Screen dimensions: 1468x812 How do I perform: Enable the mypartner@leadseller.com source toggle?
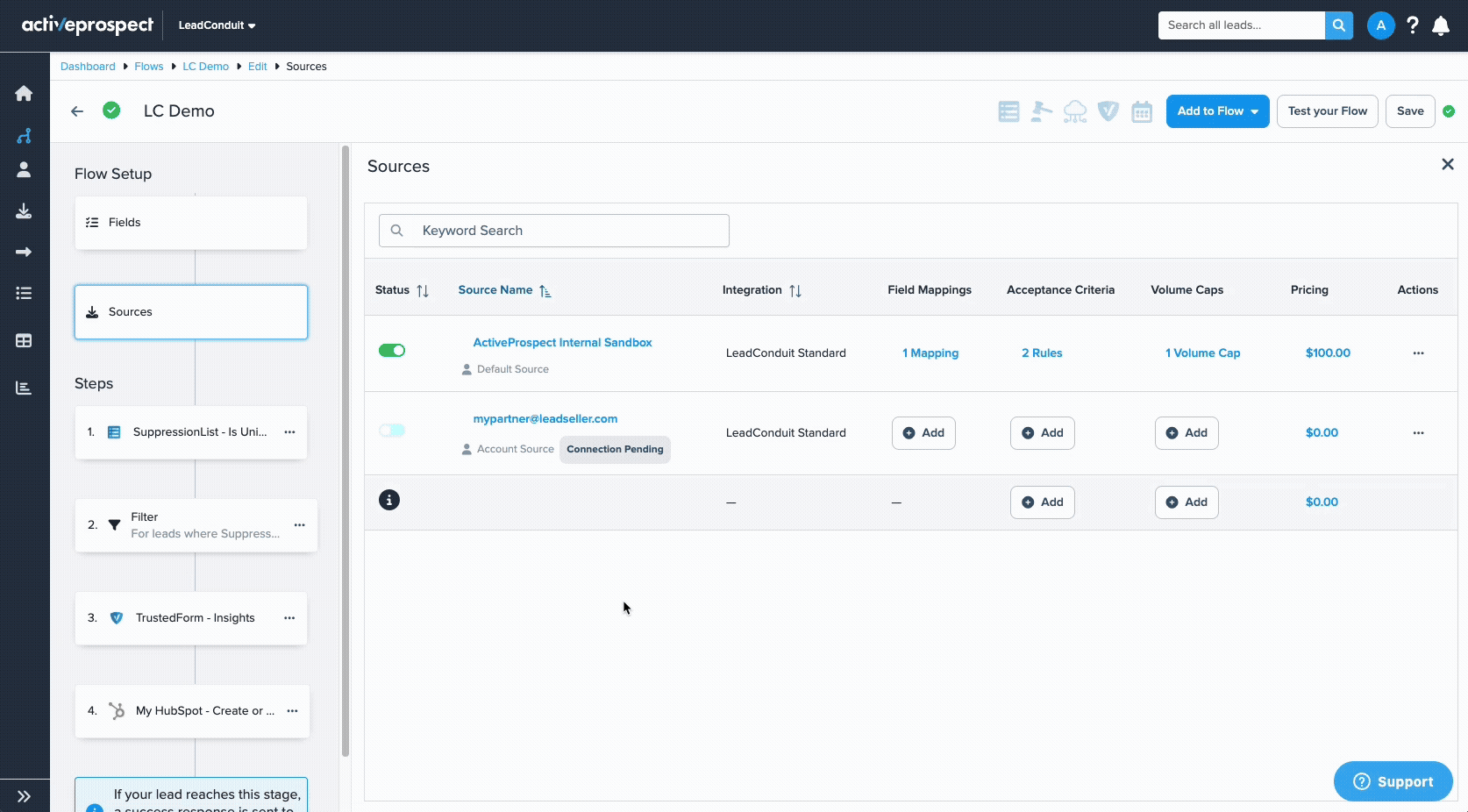point(392,431)
